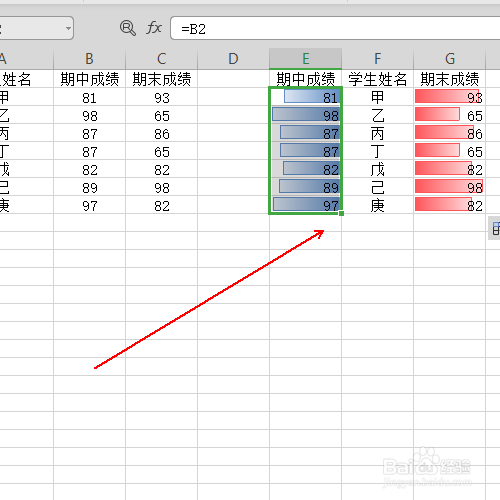Select cell C7 with value 98
Screen dimensions: 500x500
click(x=162, y=187)
